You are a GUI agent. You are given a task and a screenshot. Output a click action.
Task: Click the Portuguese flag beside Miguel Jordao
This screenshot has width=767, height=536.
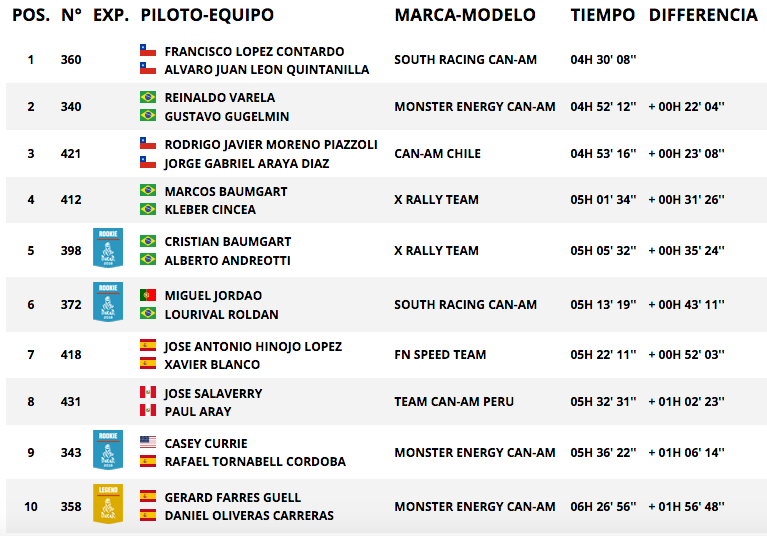point(148,295)
